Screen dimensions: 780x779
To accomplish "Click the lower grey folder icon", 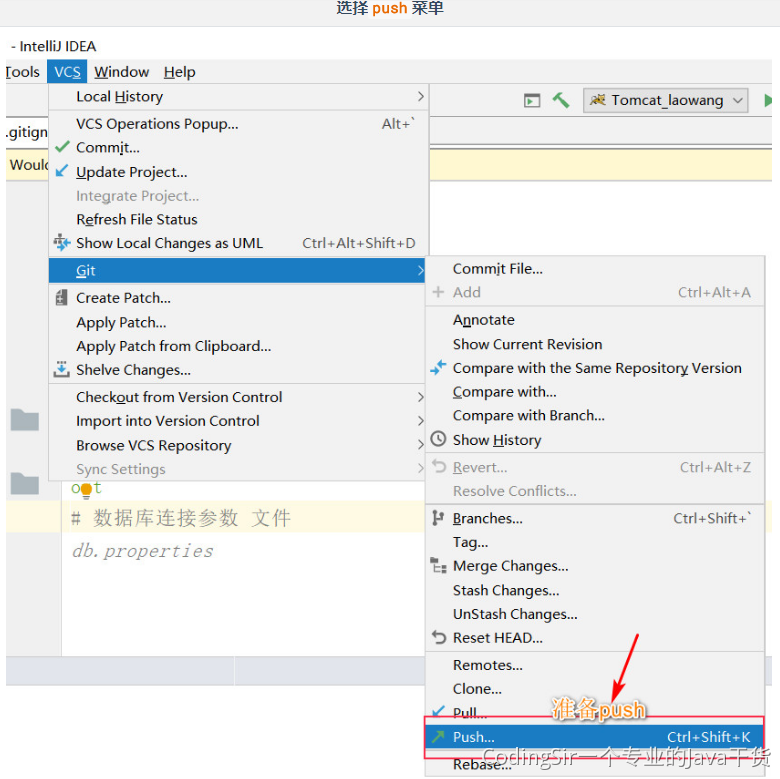I will [25, 484].
